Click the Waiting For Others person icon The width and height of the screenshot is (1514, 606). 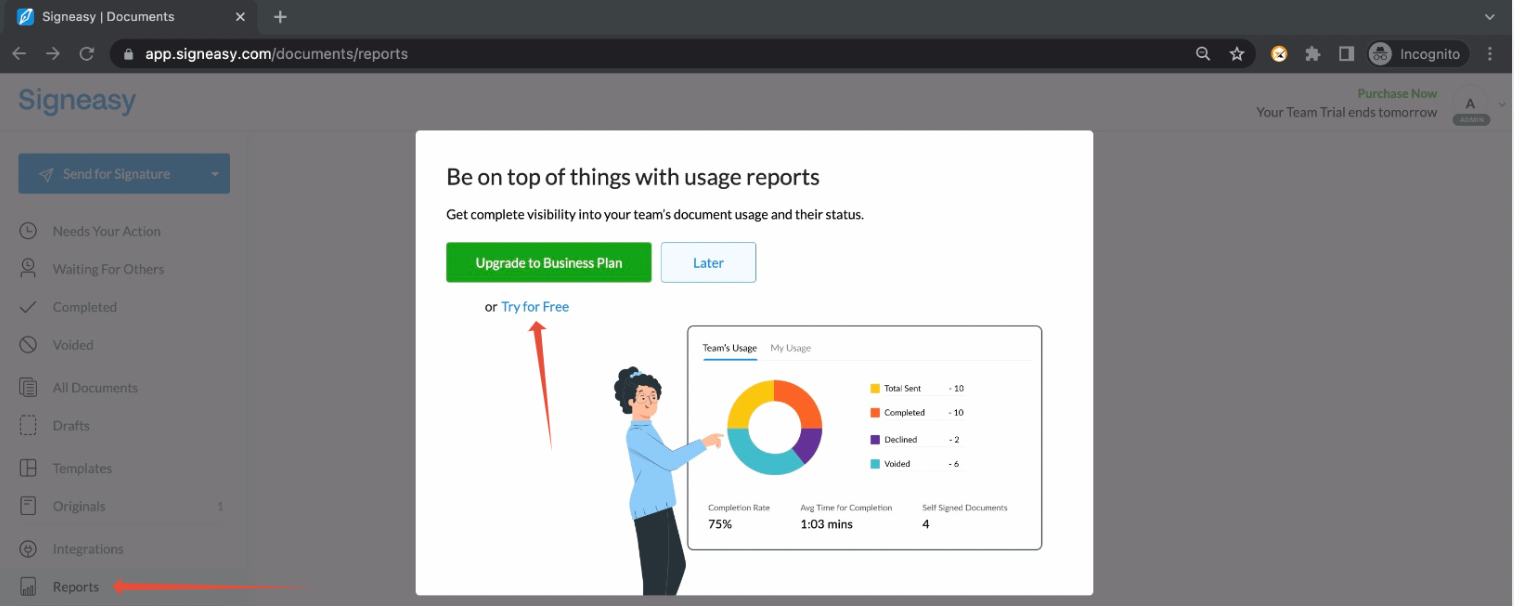(29, 269)
